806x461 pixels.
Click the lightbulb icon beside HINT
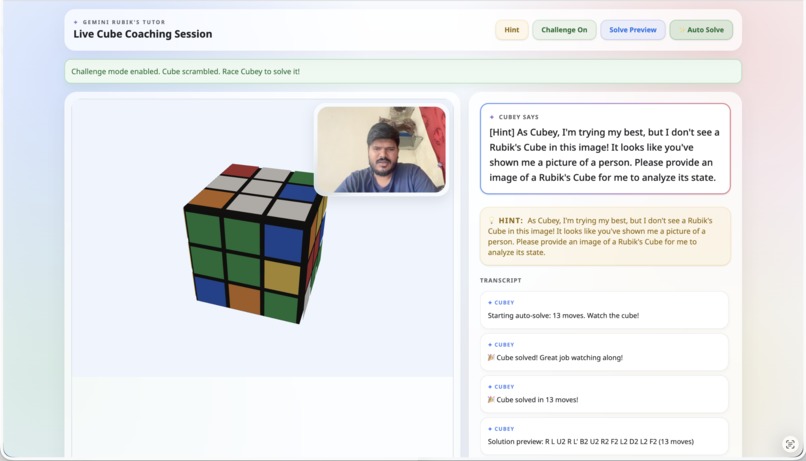pyautogui.click(x=491, y=220)
